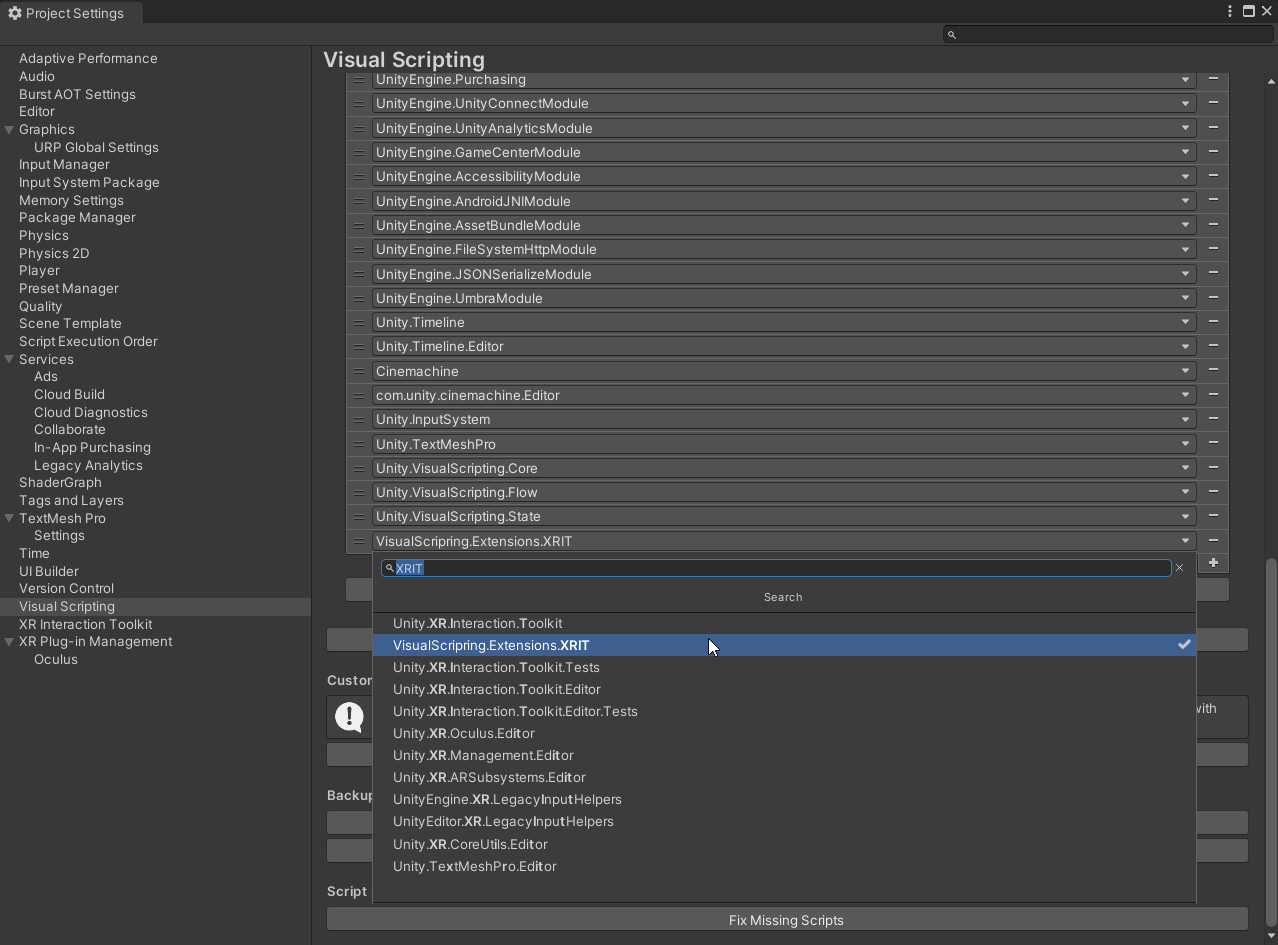Remove the UnityEngine.UmbraModule entry via minus icon

click(1213, 298)
